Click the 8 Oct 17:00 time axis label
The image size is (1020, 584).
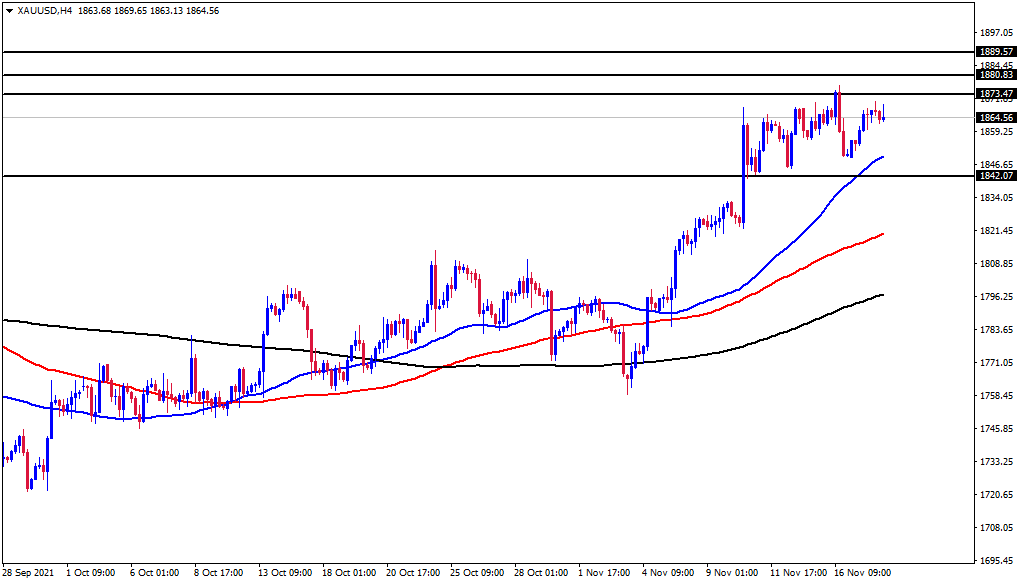(219, 573)
